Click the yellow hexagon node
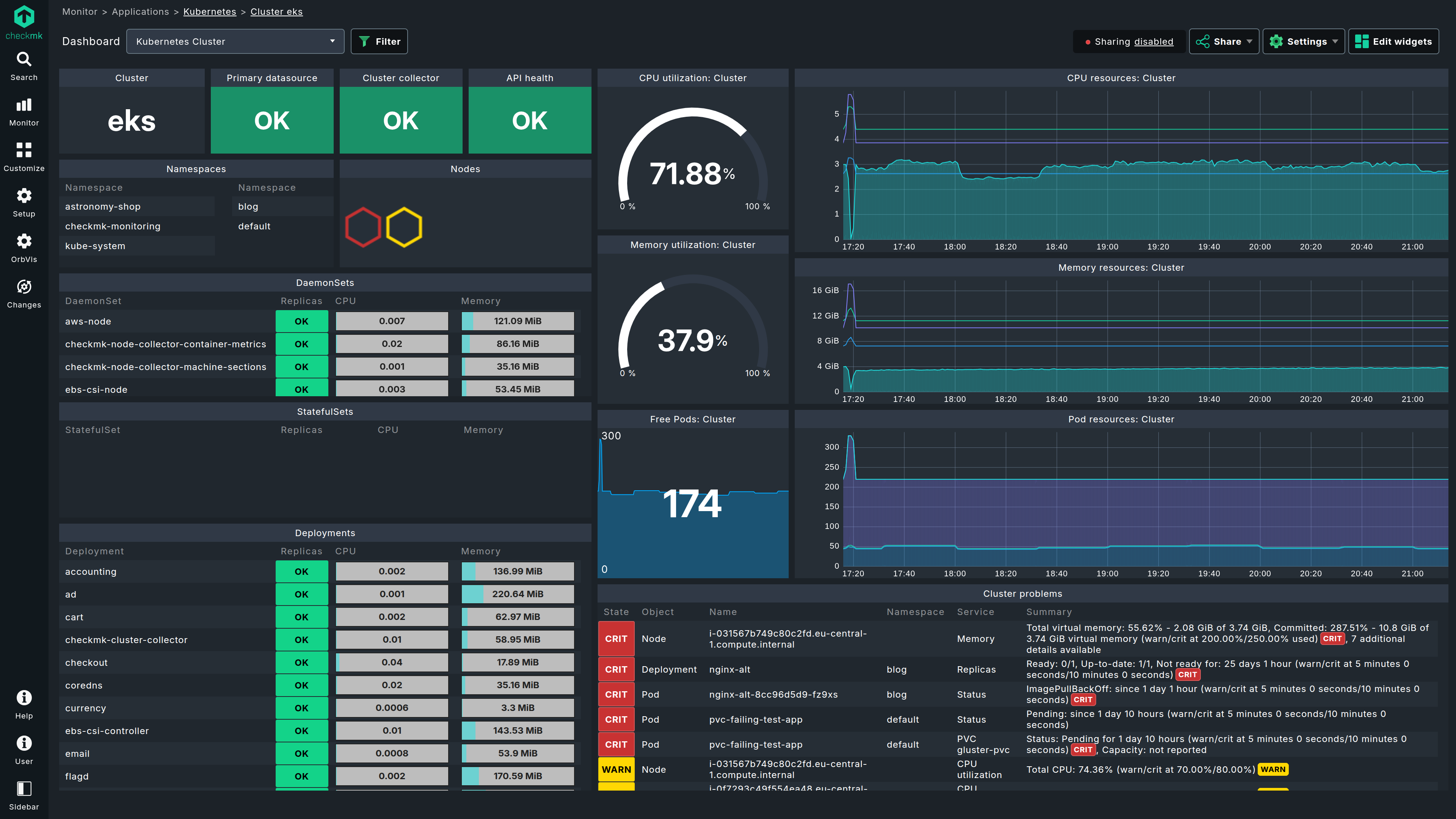1456x819 pixels. tap(404, 227)
